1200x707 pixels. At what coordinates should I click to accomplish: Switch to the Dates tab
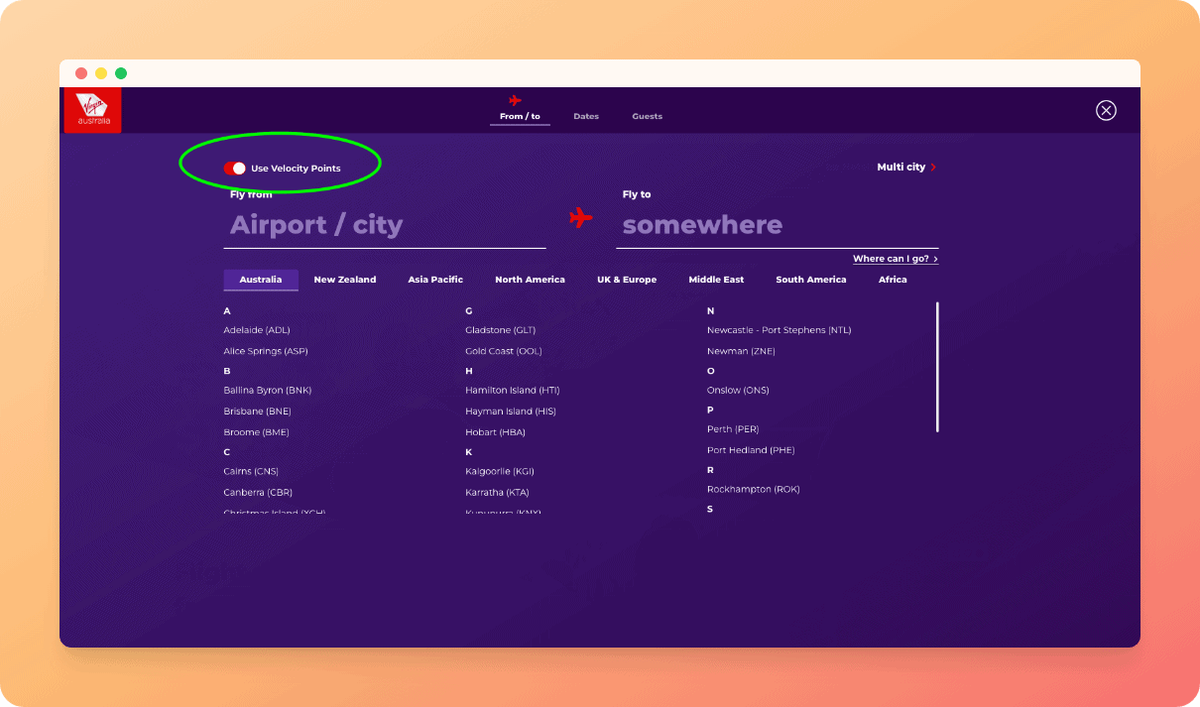(x=586, y=116)
